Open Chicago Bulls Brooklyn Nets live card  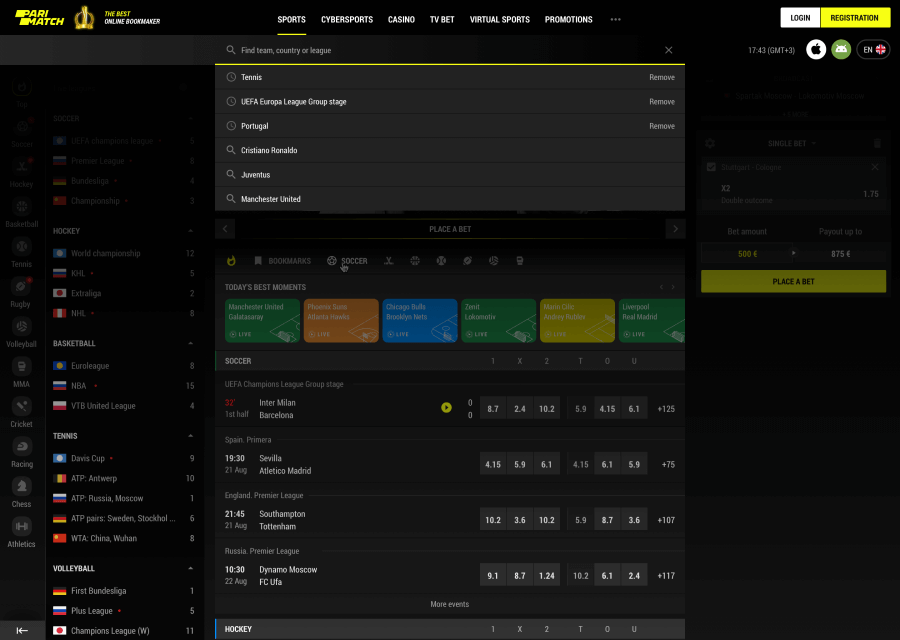(x=420, y=320)
